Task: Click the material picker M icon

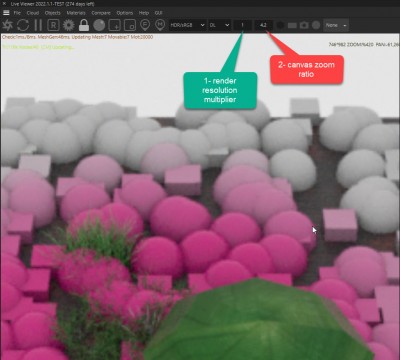Action: 160,25
